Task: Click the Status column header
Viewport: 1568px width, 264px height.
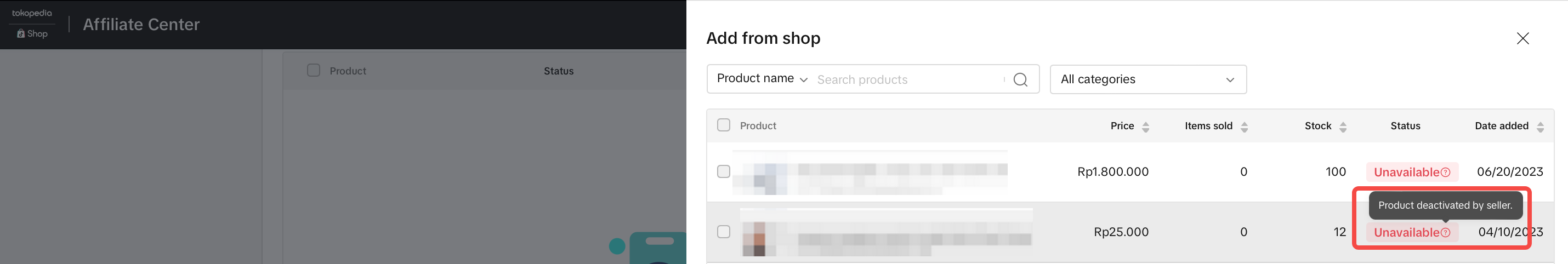Action: [1405, 126]
